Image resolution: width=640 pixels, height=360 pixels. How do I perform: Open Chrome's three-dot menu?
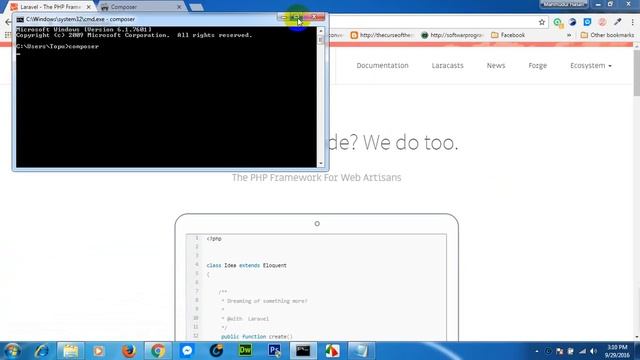633,22
